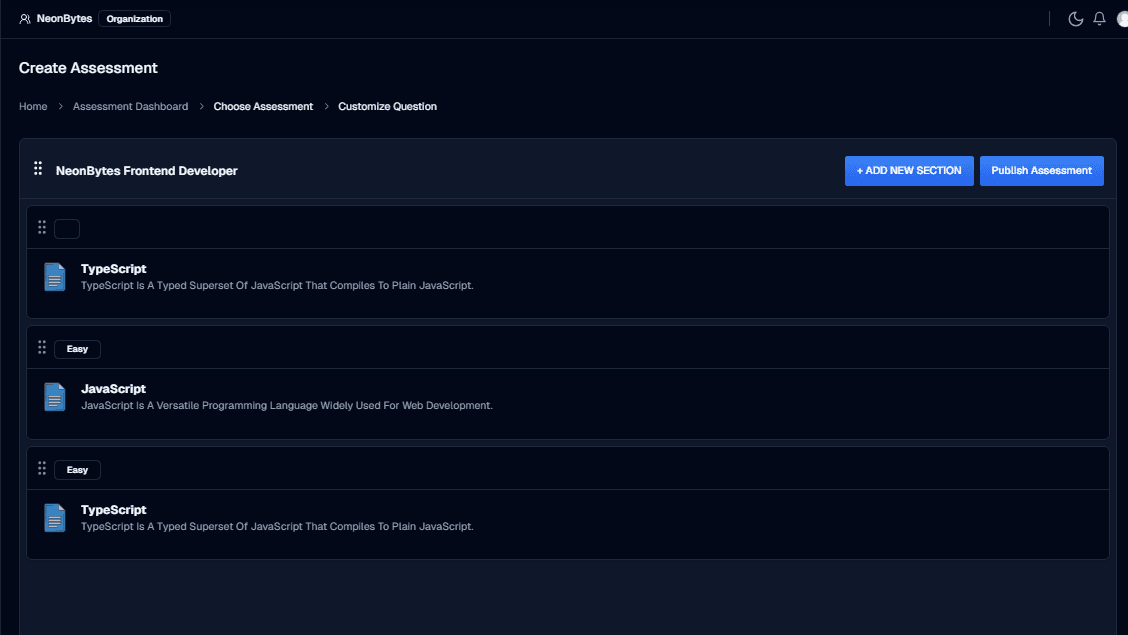1128x635 pixels.
Task: Click Publish Assessment button
Action: 1042,170
